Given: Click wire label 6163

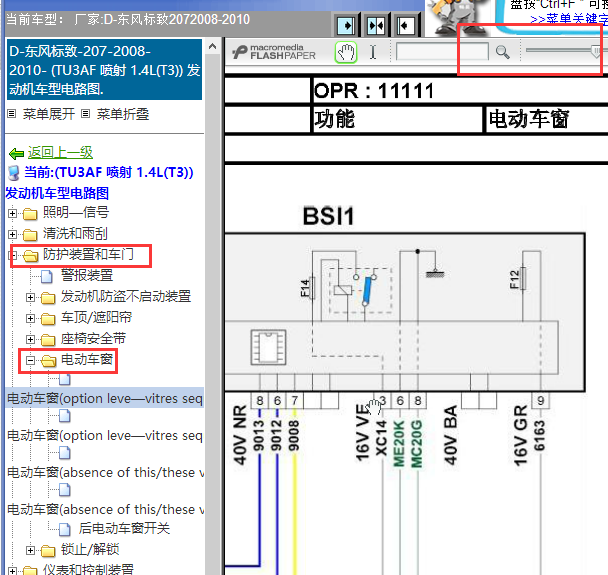Looking at the screenshot, I should tap(539, 436).
